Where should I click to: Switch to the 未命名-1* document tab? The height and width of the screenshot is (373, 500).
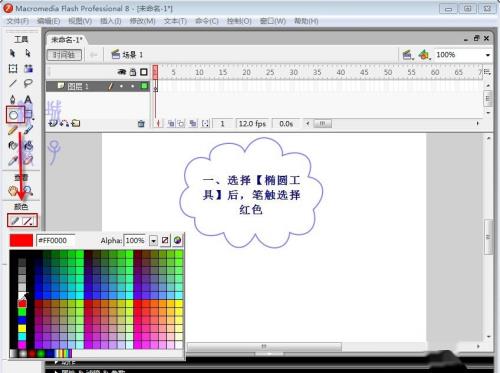[67, 40]
